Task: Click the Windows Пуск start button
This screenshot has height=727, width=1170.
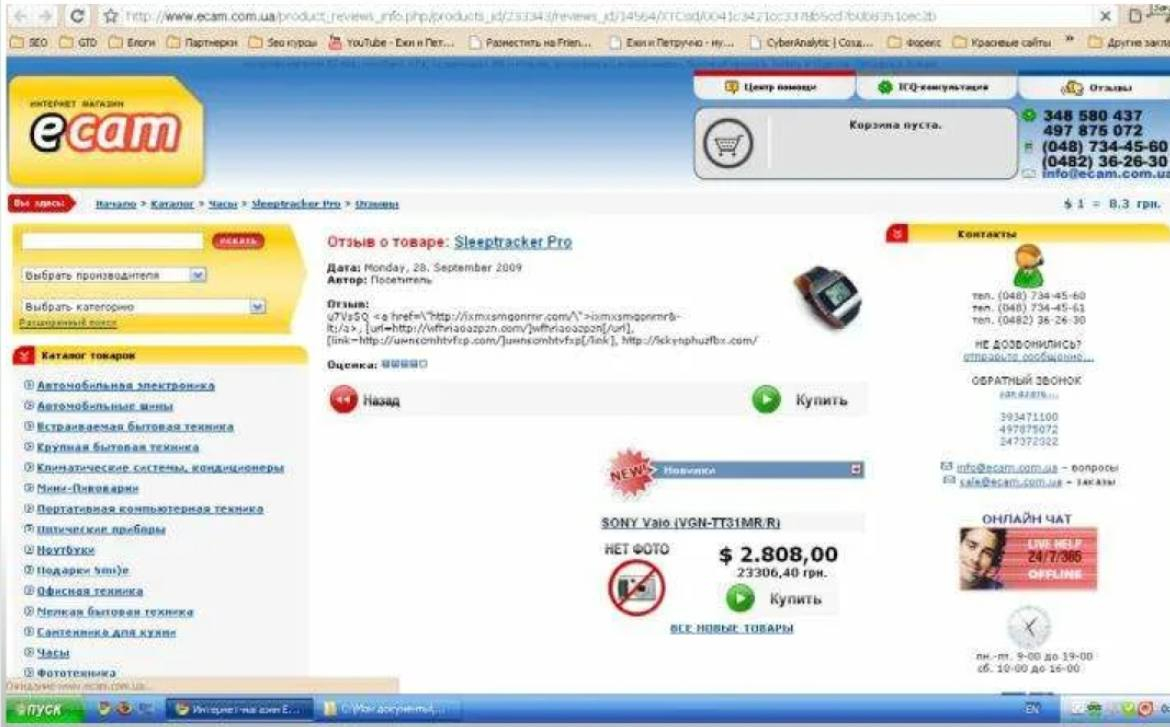Action: [x=43, y=709]
